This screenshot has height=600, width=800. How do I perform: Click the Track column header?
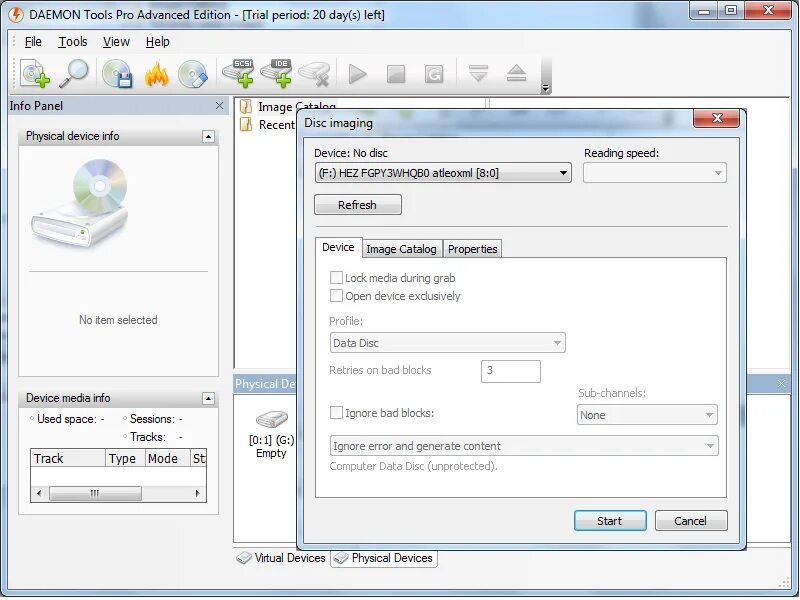(68, 458)
